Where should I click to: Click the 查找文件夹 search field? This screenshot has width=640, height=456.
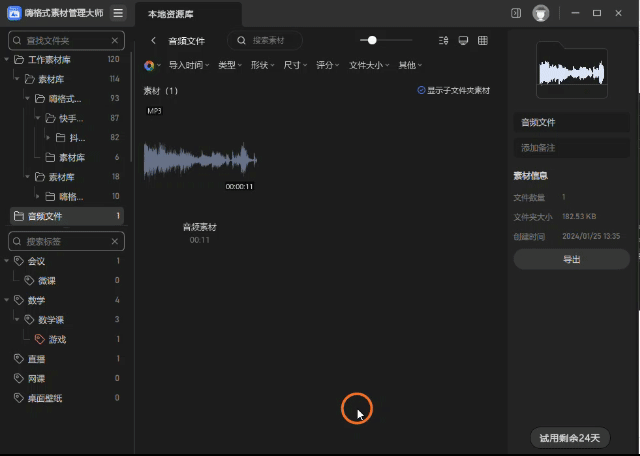pyautogui.click(x=67, y=40)
